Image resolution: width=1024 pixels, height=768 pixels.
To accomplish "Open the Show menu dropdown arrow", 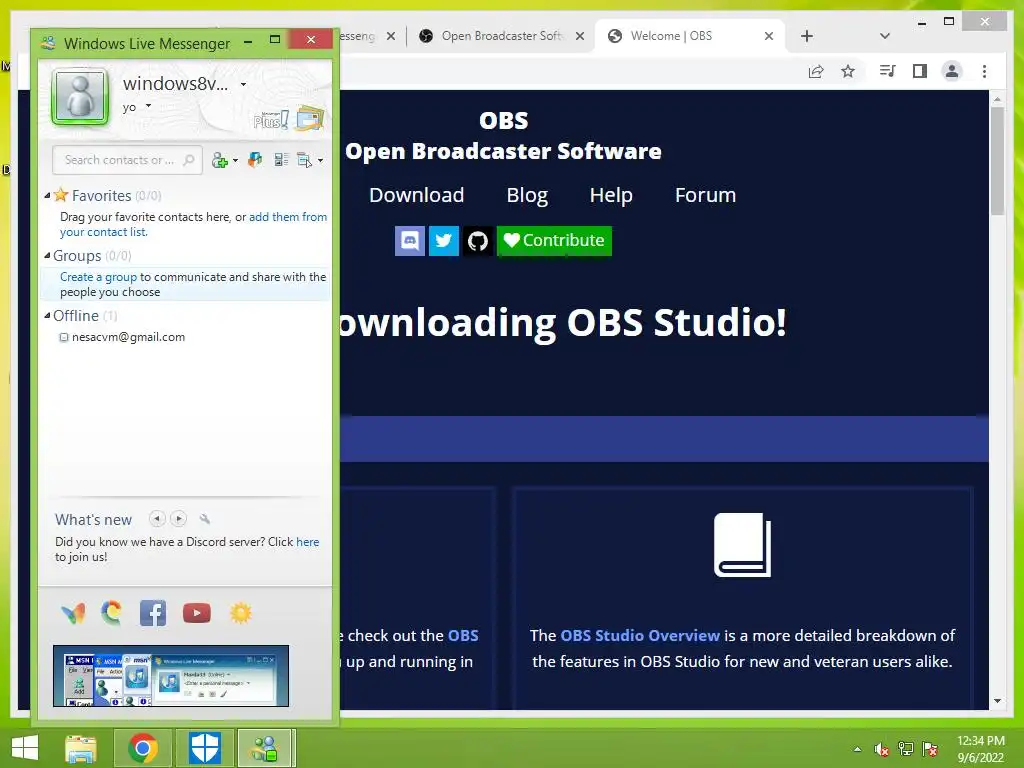I will (x=320, y=161).
